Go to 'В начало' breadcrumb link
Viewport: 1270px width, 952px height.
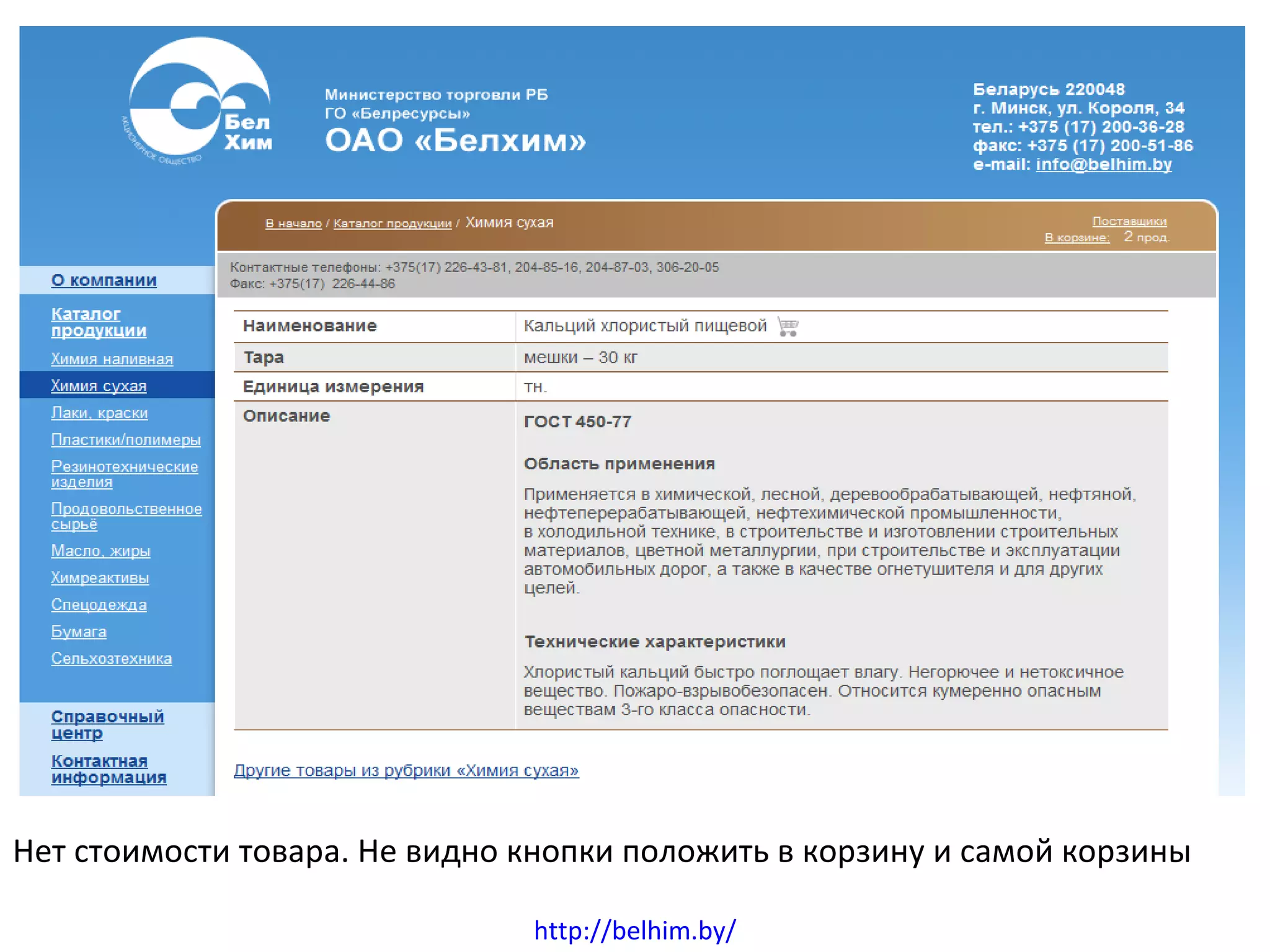(x=293, y=223)
